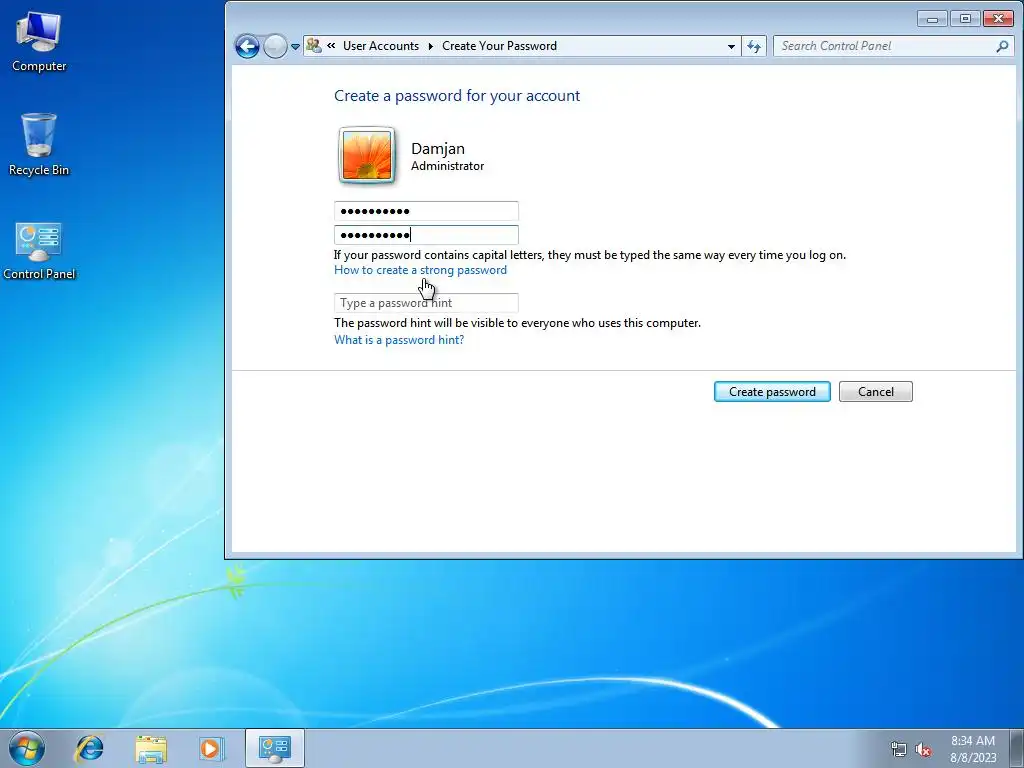Screen dimensions: 1024x768
Task: Open Windows Explorer from taskbar
Action: (151, 748)
